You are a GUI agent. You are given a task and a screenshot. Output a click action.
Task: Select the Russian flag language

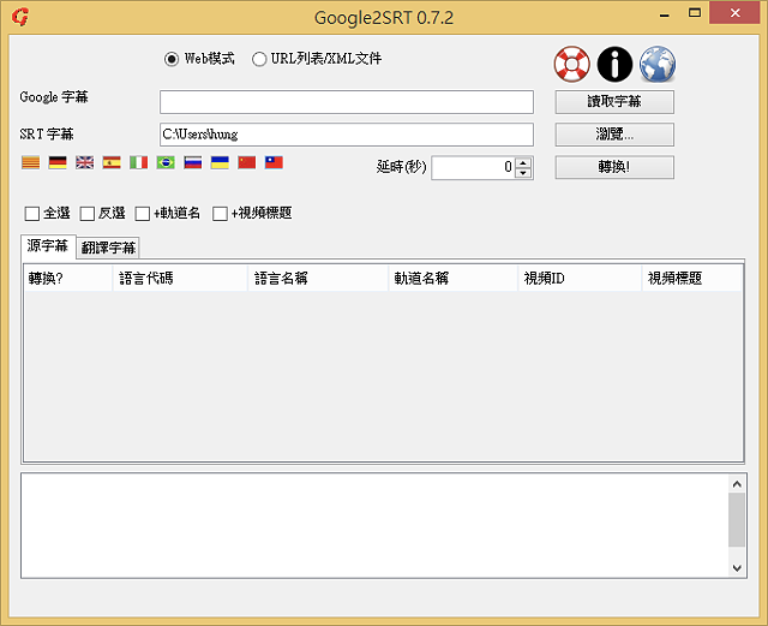pos(192,162)
